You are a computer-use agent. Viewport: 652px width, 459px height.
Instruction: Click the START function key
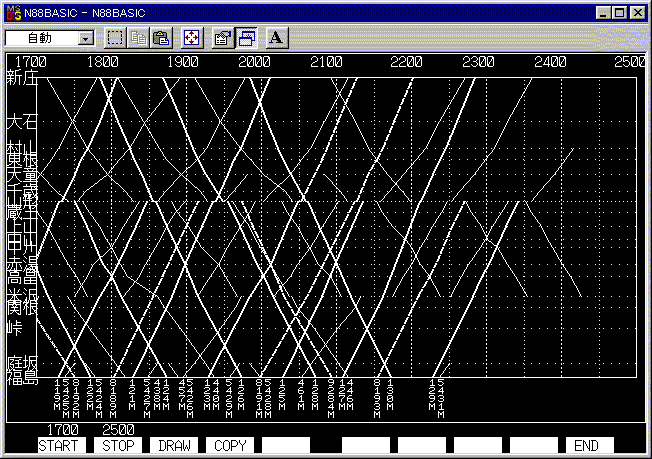click(x=62, y=445)
